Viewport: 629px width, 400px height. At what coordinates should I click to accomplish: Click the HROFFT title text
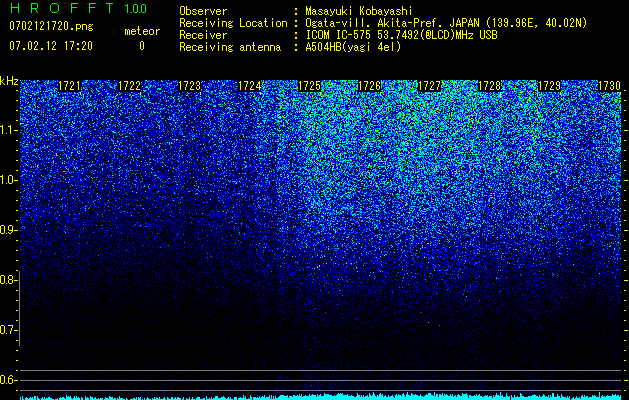point(61,8)
